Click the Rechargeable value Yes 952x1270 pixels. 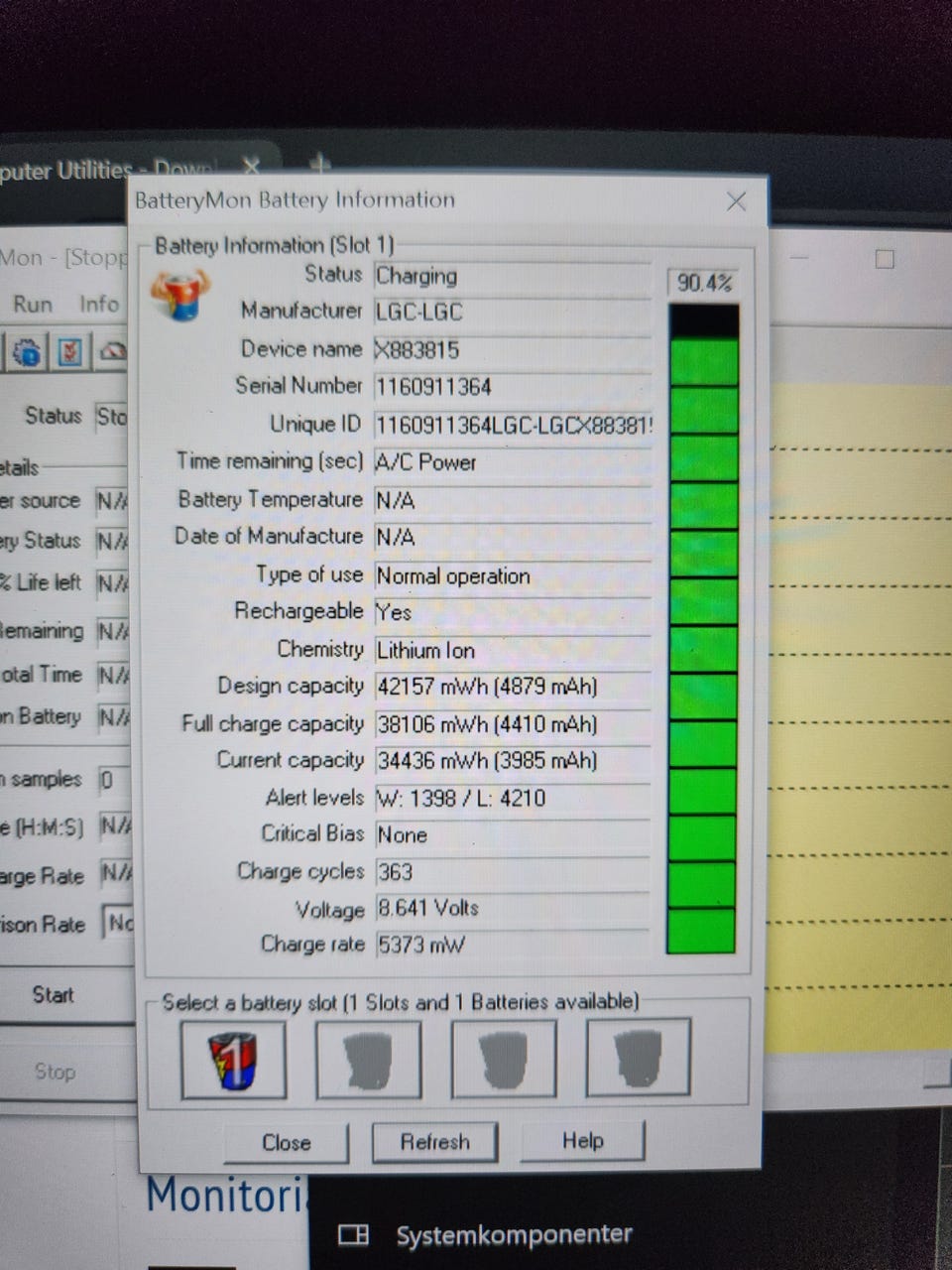[512, 612]
